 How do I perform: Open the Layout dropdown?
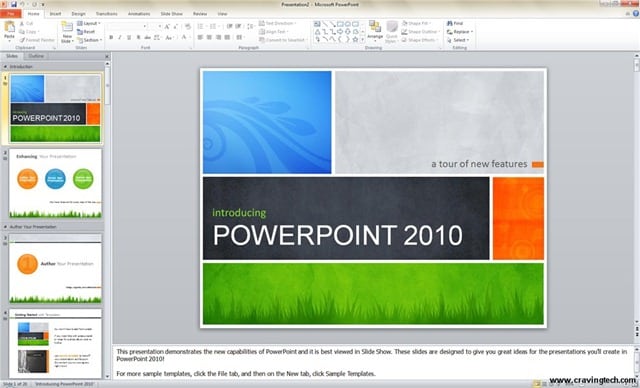[89, 23]
